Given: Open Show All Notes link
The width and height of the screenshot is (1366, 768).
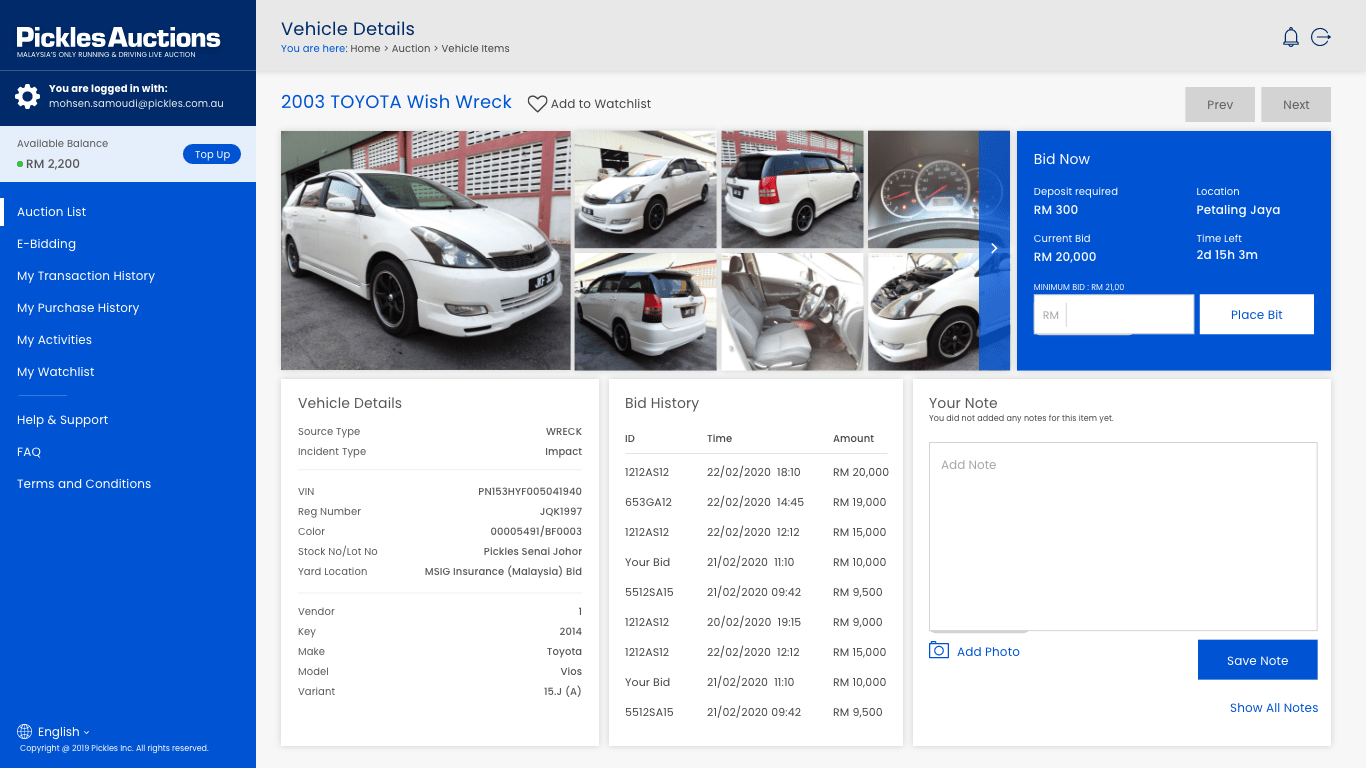Looking at the screenshot, I should click(x=1274, y=708).
